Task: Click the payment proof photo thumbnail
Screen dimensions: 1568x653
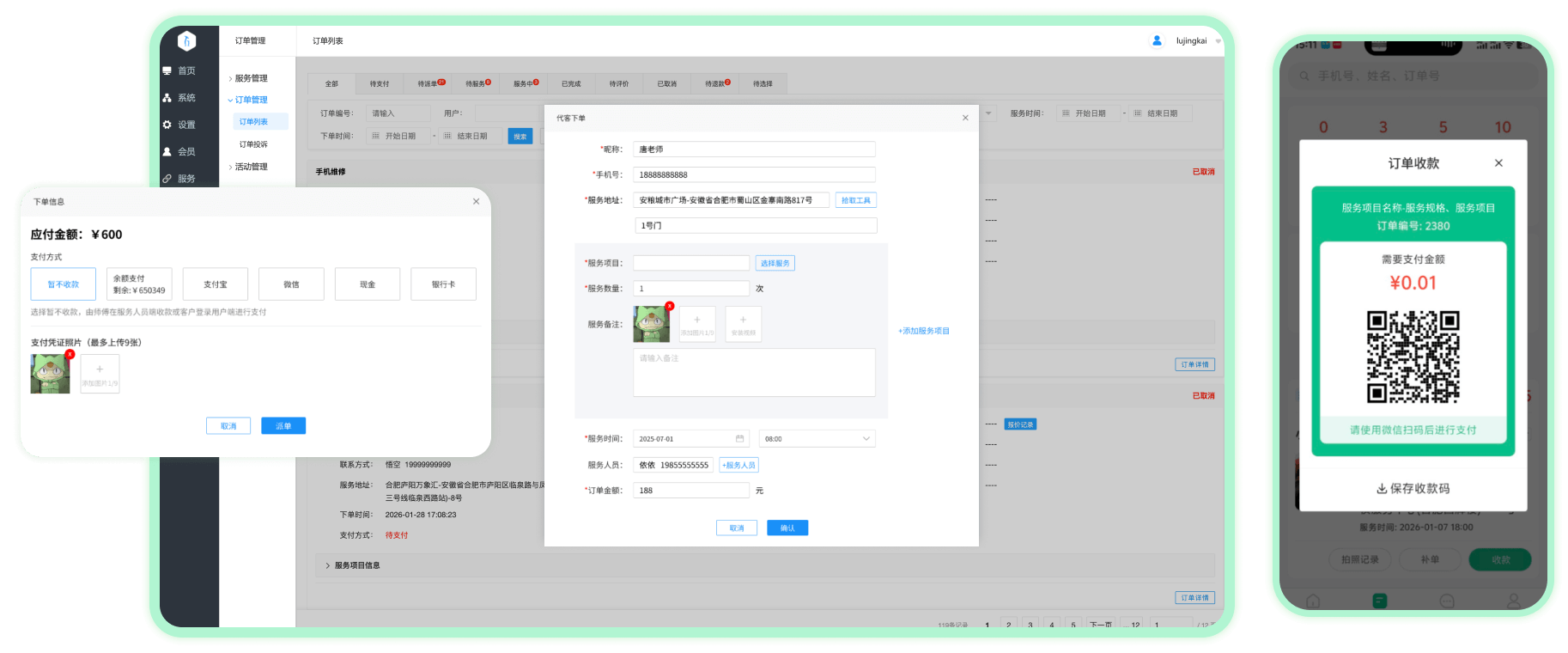Action: 50,375
